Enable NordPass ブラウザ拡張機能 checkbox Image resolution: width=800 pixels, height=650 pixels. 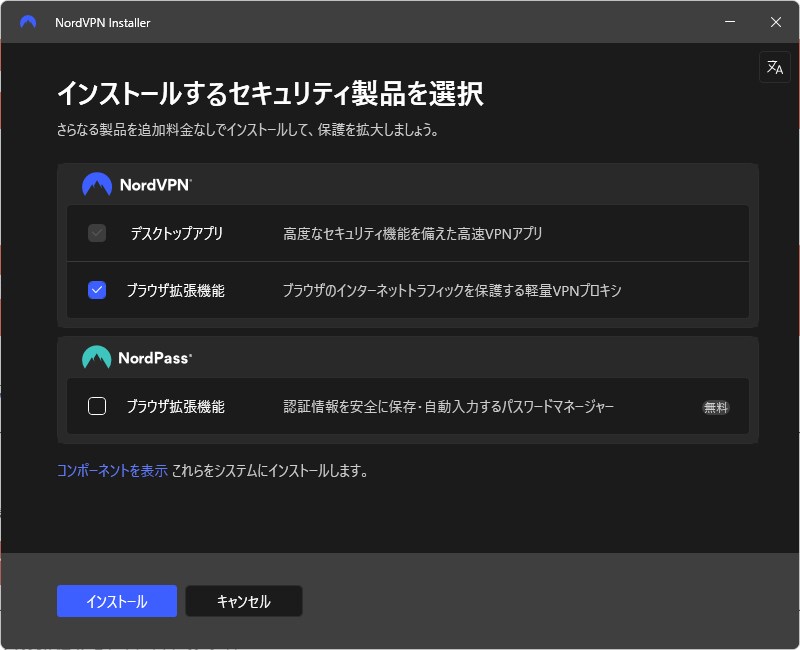pyautogui.click(x=97, y=406)
